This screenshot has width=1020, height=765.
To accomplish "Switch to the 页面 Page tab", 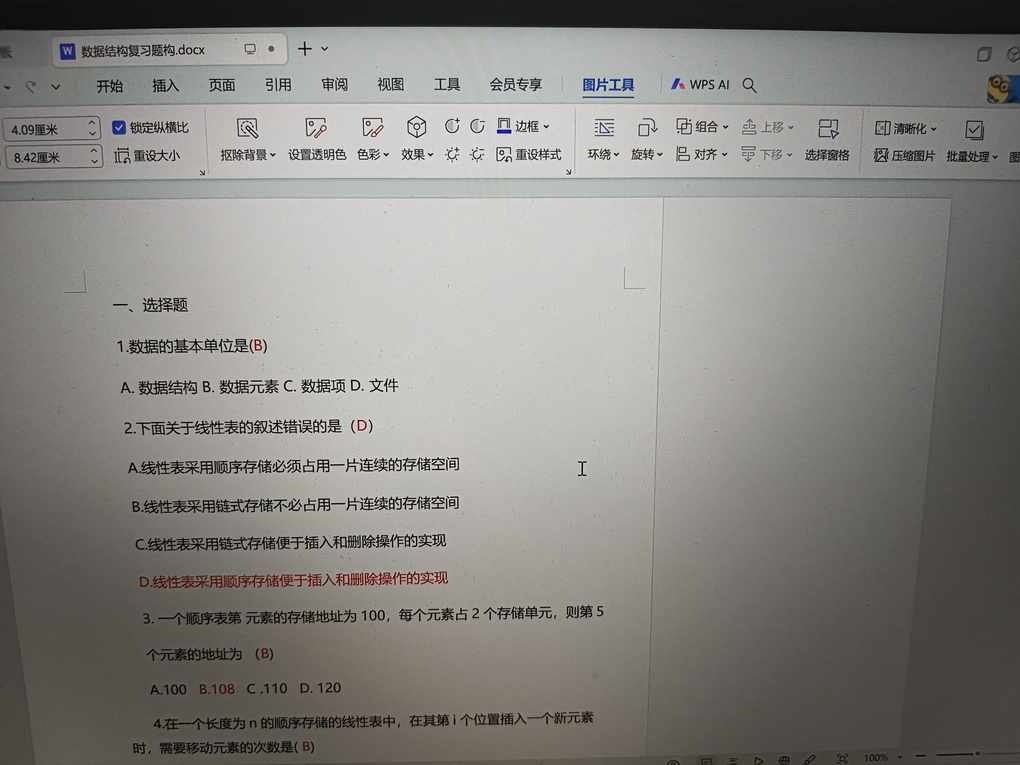I will [x=222, y=85].
